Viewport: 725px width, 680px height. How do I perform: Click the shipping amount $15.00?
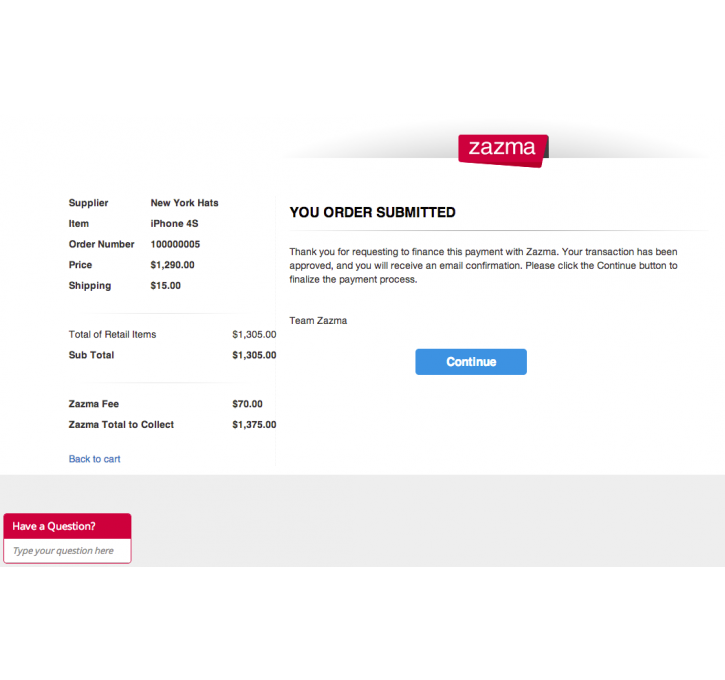[166, 286]
